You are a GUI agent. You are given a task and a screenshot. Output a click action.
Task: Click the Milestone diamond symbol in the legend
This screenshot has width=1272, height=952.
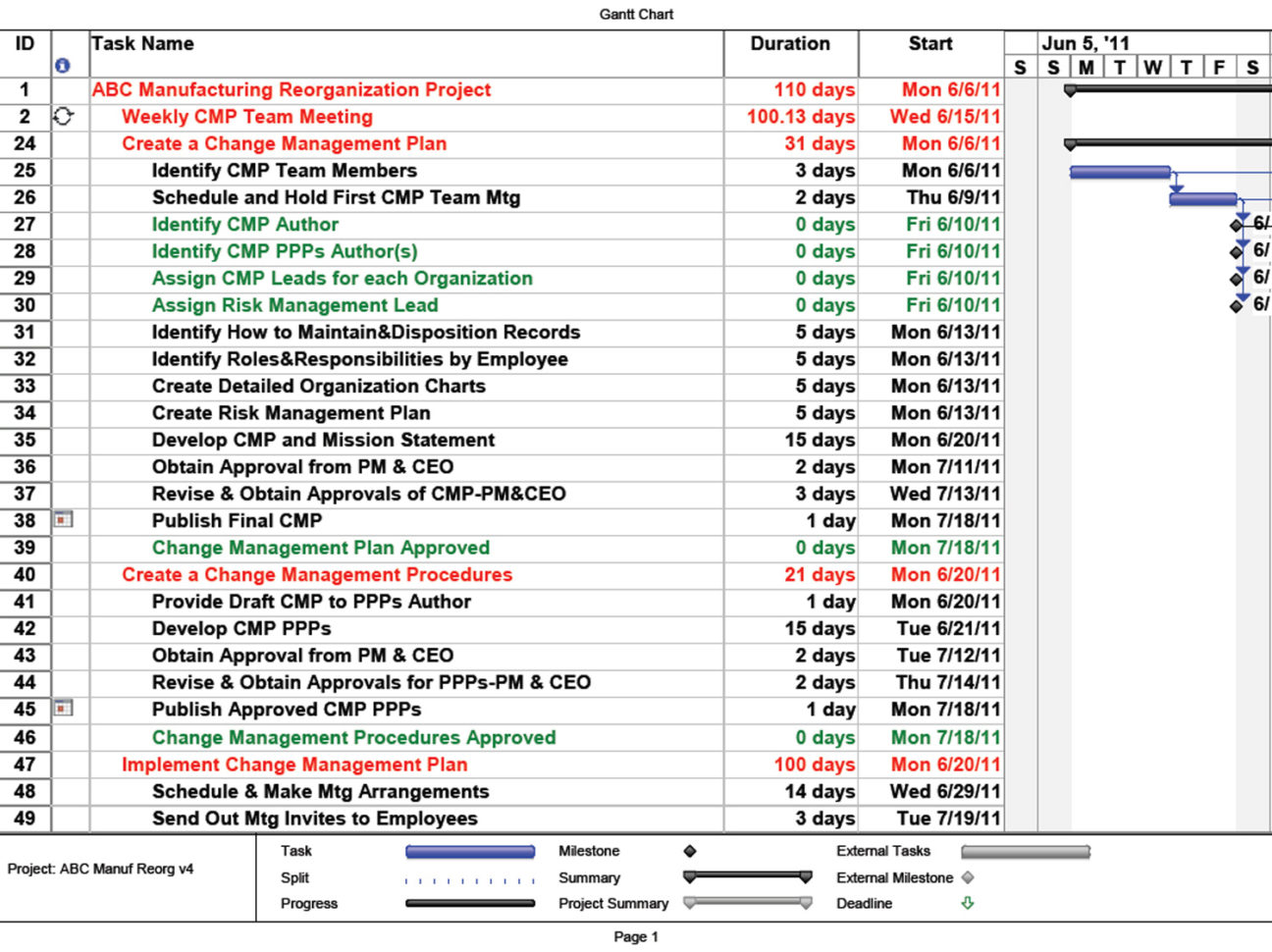click(x=687, y=851)
